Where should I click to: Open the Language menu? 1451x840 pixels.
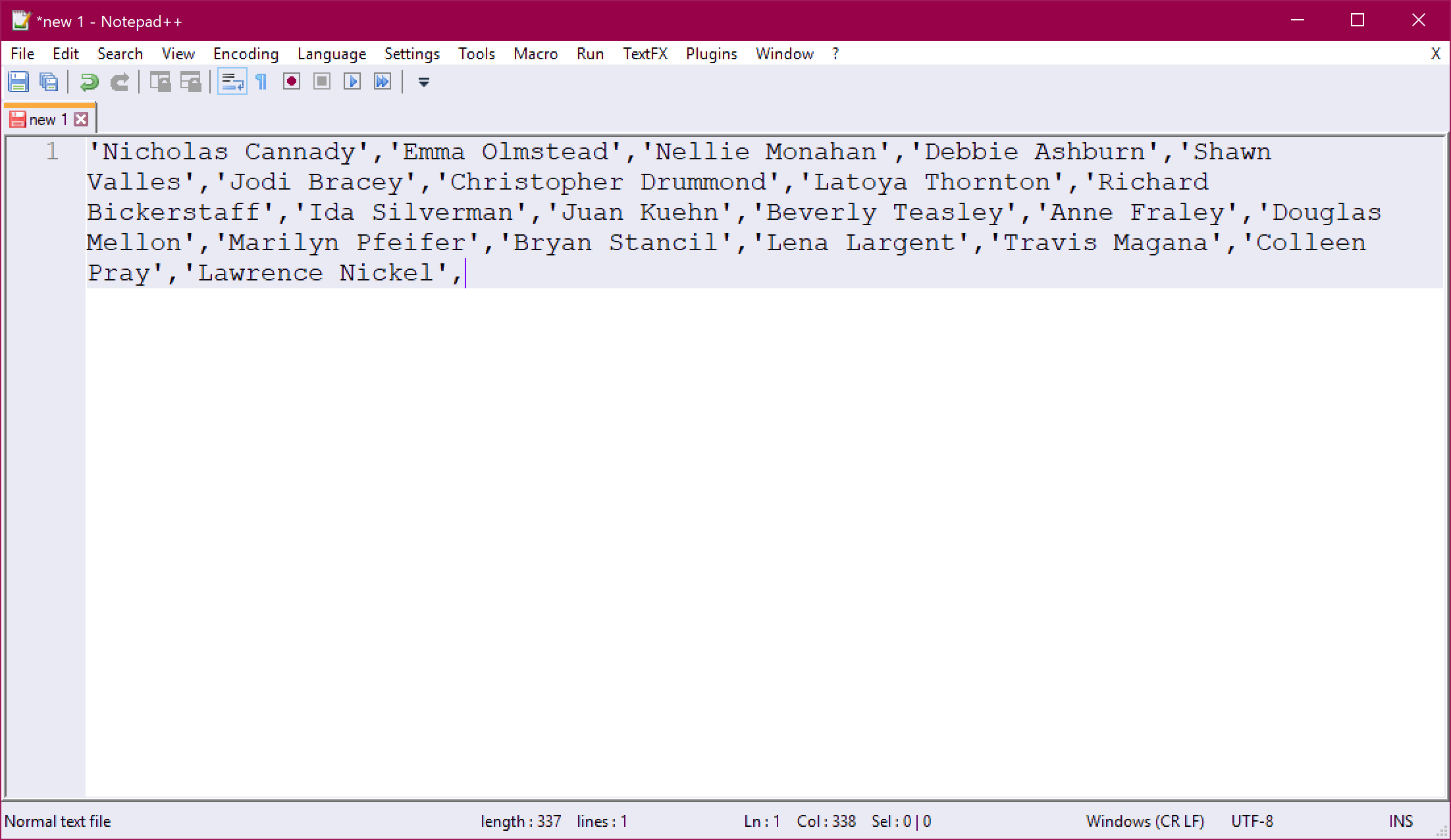[x=331, y=54]
